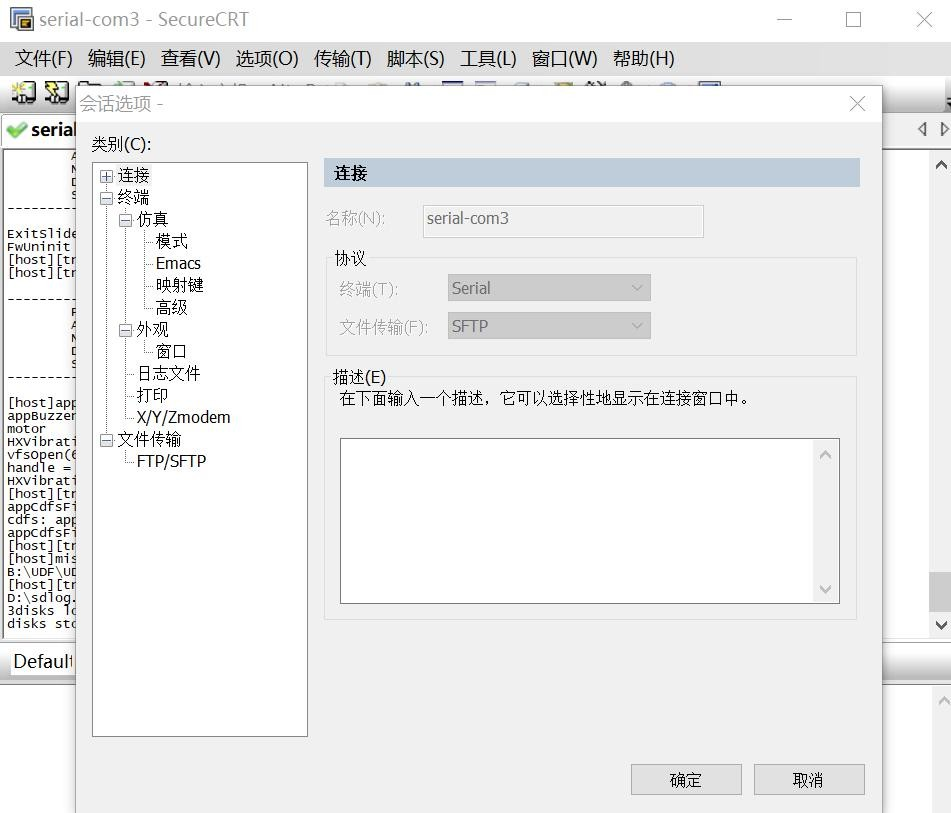Collapse the 文件传输 tree node
The height and width of the screenshot is (813, 951).
point(107,440)
